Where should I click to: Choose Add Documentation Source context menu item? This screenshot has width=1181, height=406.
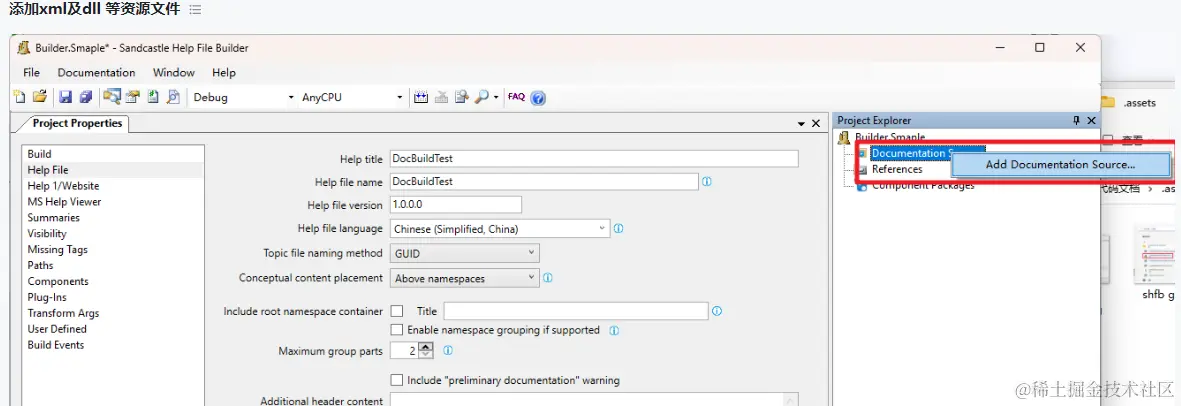click(x=1060, y=164)
